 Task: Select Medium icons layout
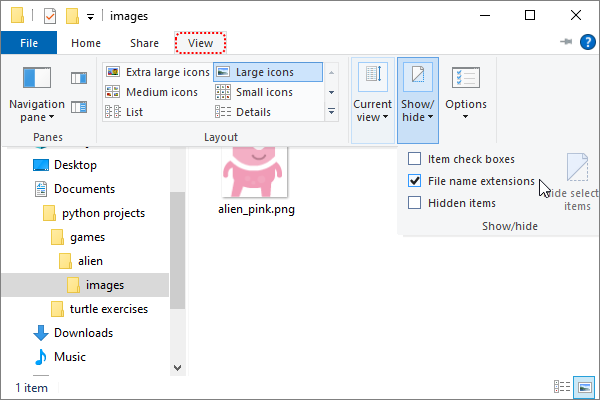[152, 92]
